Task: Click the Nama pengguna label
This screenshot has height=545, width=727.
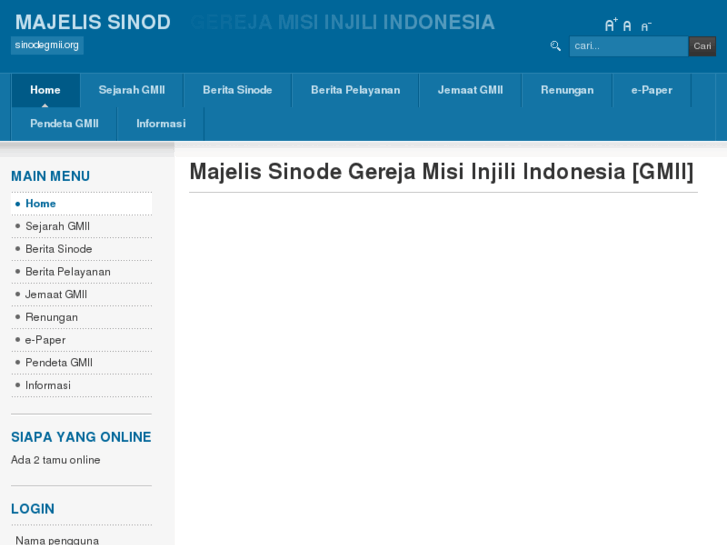Action: tap(57, 540)
